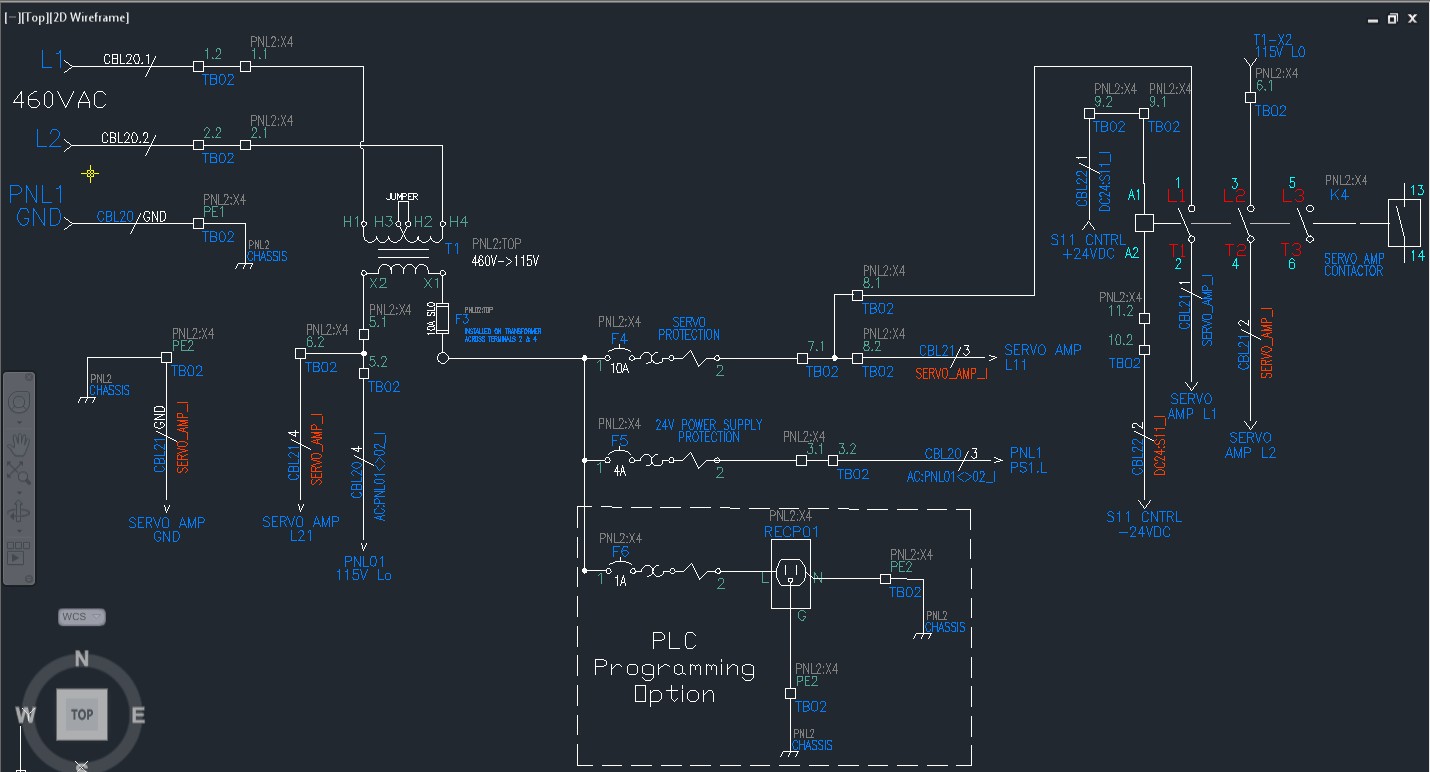Screen dimensions: 1430x772
Task: Click the yellow UCS marker near L2 wire
Action: tap(89, 173)
